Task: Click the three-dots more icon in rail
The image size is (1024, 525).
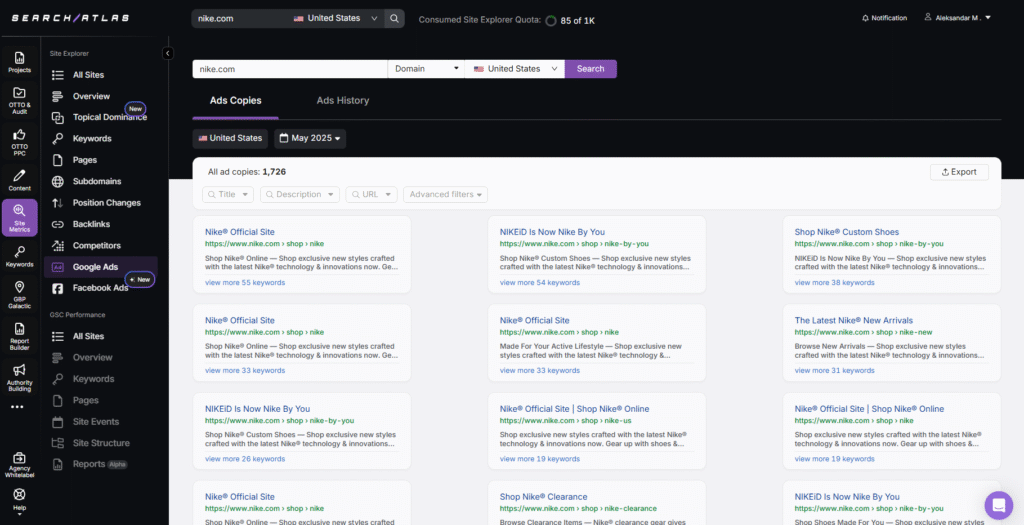Action: (17, 407)
